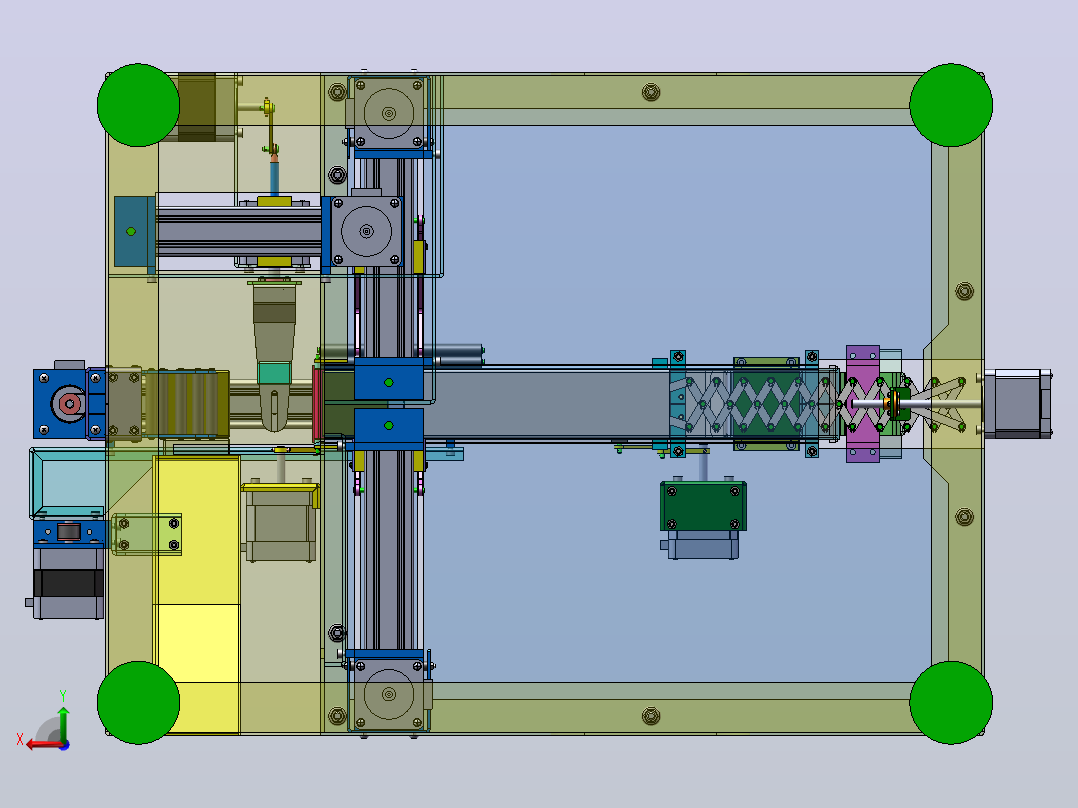Screen dimensions: 1078x808
Task: Select the teal end block of the horizontal rail
Action: tap(133, 232)
